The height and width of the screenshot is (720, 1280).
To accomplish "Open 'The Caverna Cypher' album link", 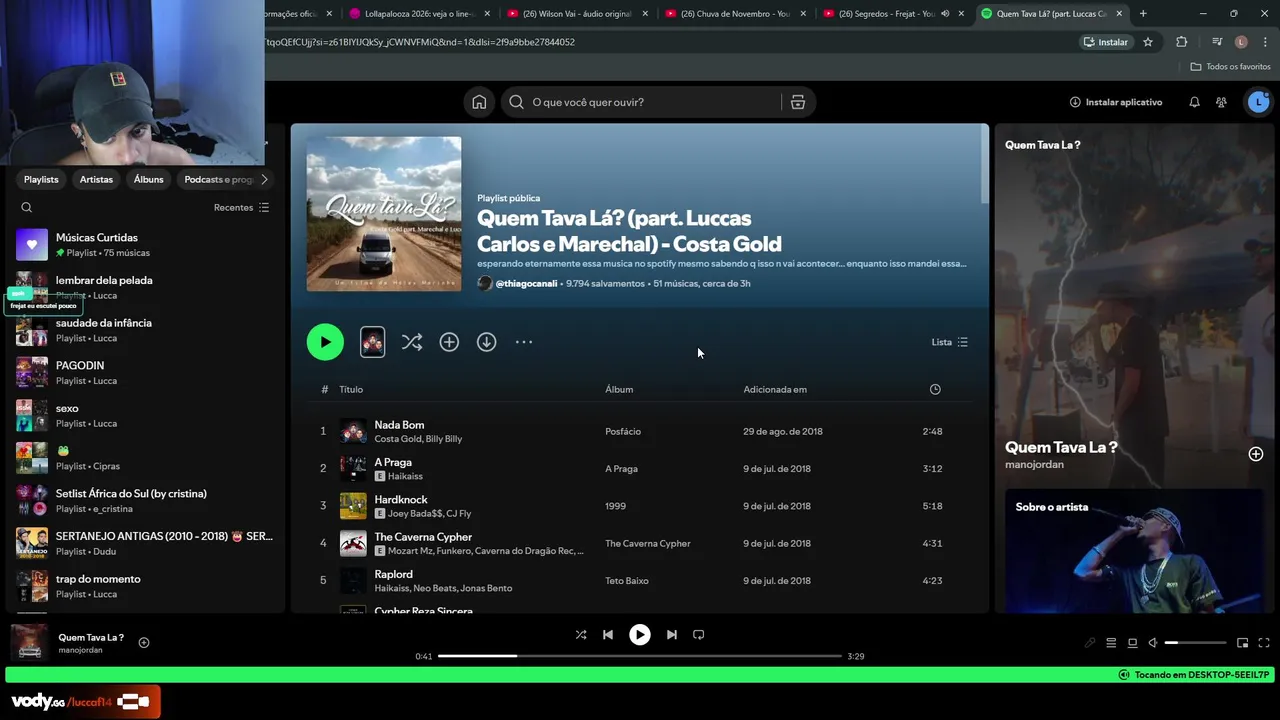I will tap(647, 543).
